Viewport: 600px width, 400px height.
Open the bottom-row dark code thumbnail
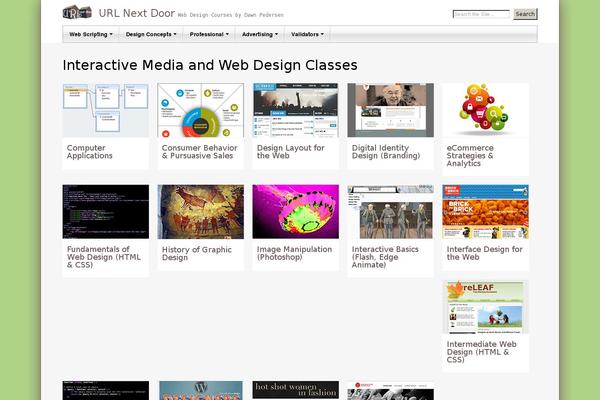coord(106,390)
